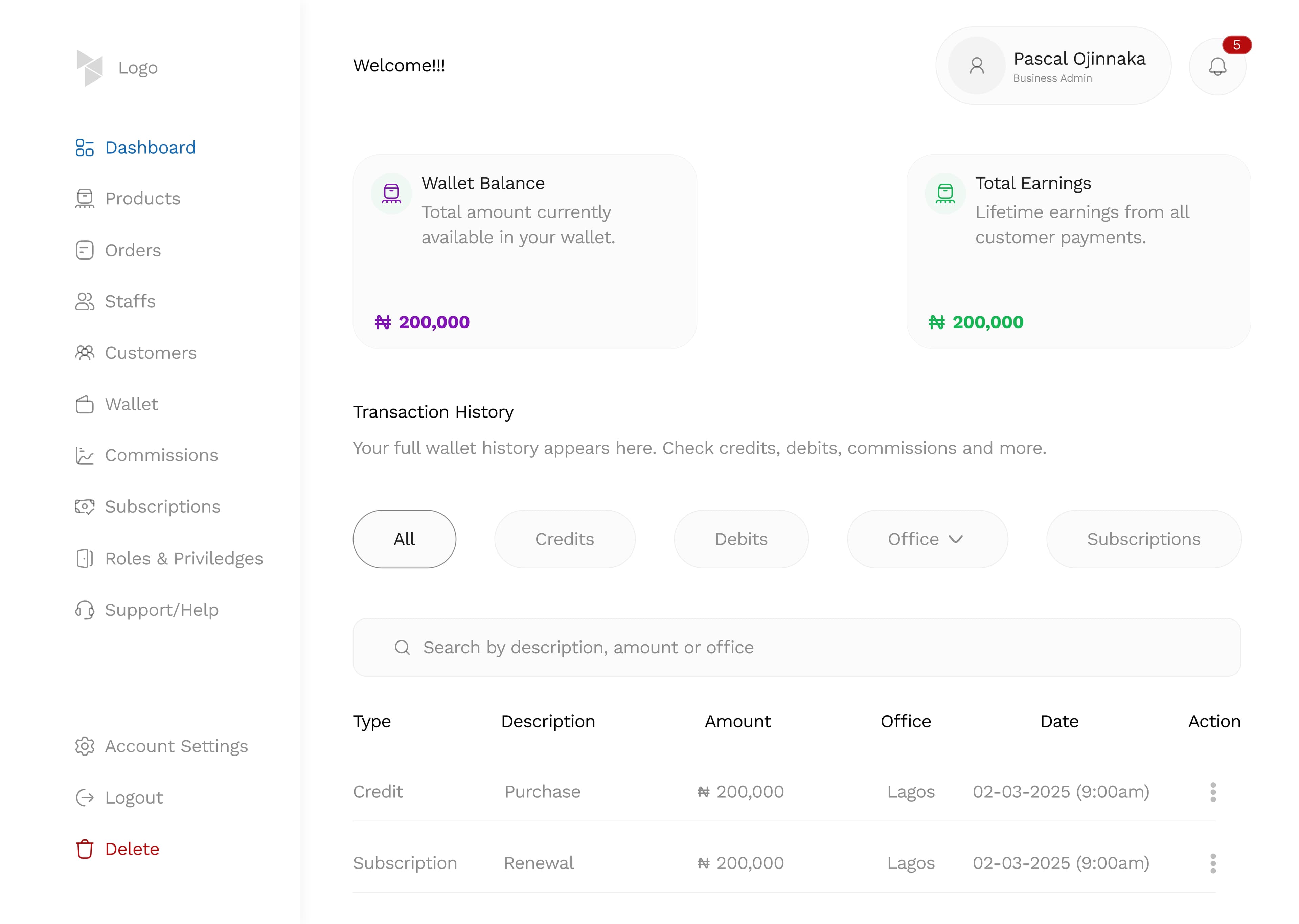Click the Business Admin role label
1299x924 pixels.
(x=1052, y=78)
